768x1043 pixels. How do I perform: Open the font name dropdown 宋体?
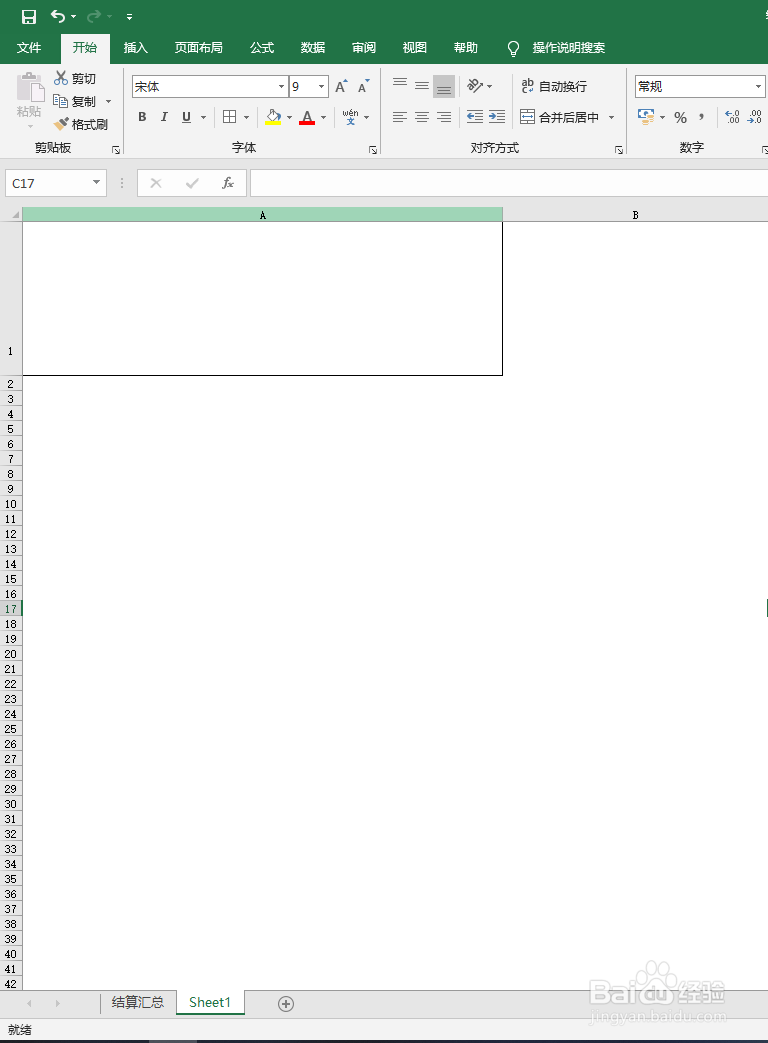point(281,86)
